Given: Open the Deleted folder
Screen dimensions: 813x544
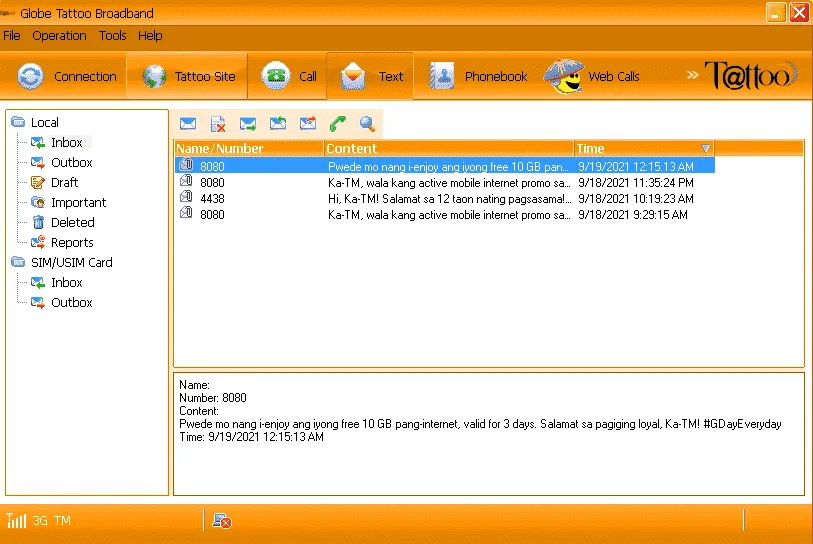Looking at the screenshot, I should click(73, 222).
